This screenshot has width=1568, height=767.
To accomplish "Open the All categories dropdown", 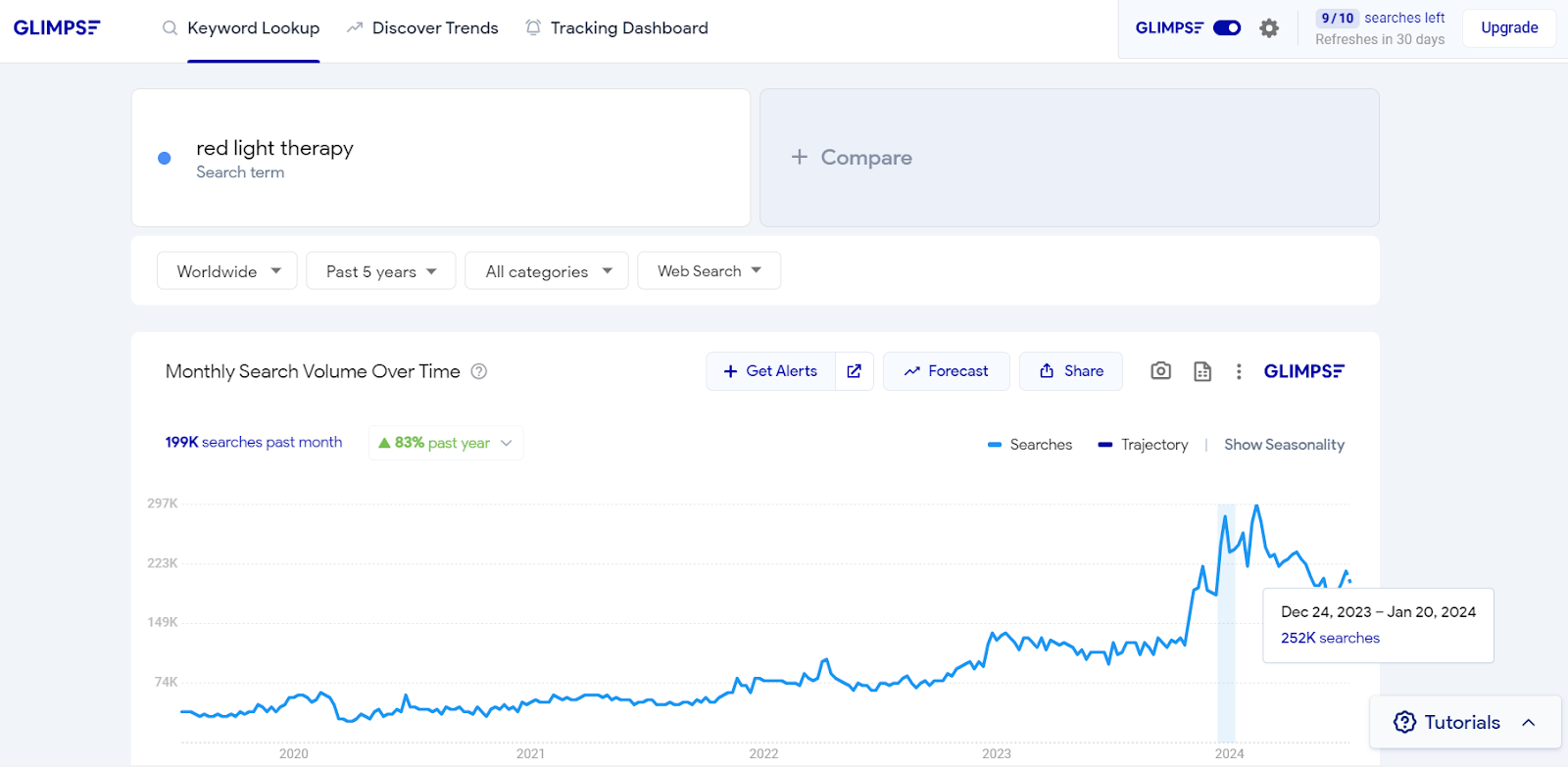I will tap(548, 271).
